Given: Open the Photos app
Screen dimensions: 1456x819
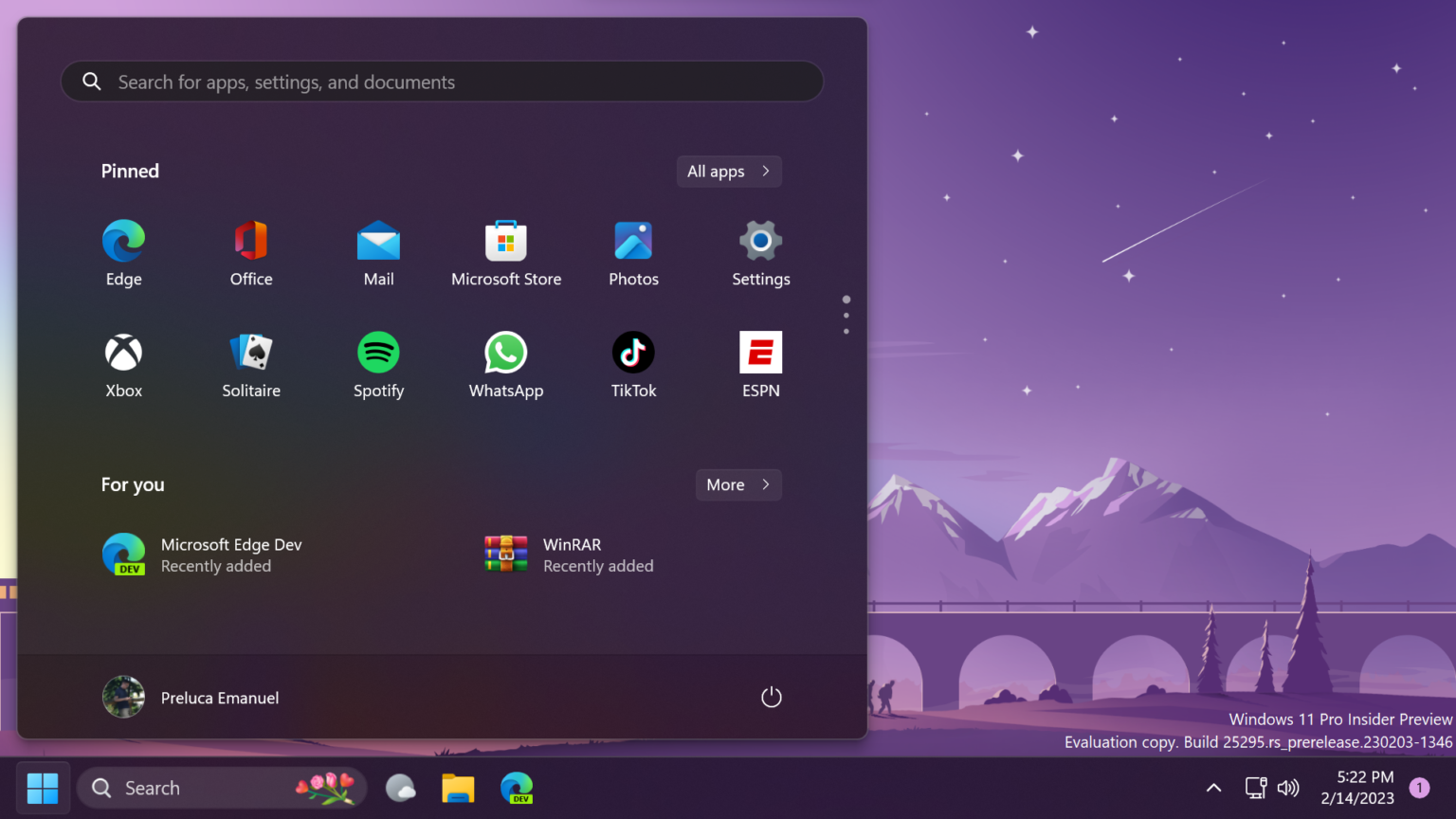Looking at the screenshot, I should point(633,252).
